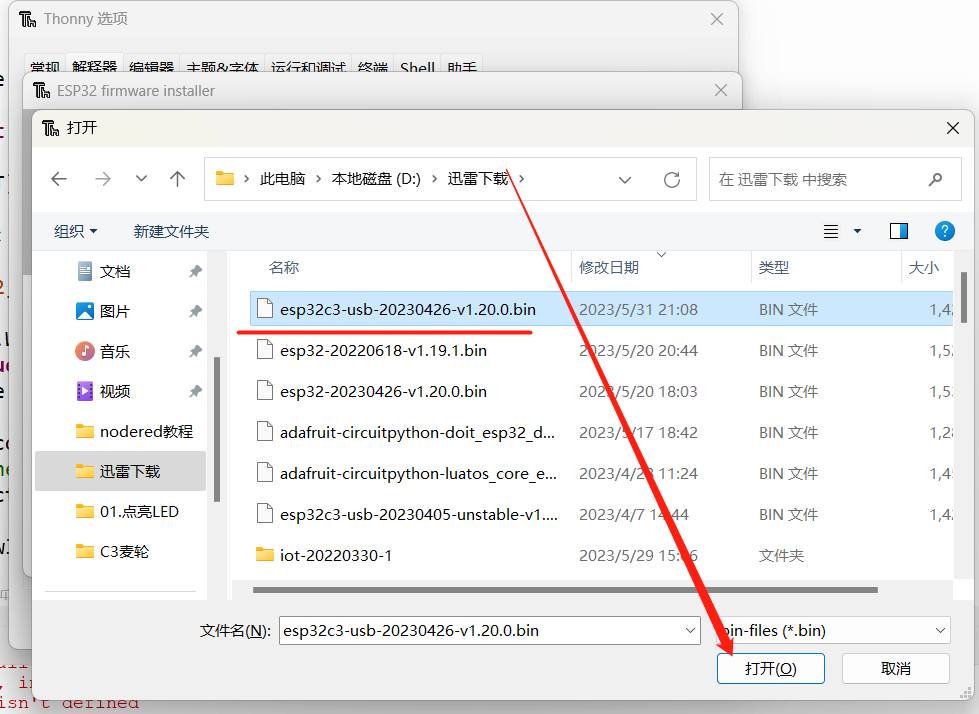The height and width of the screenshot is (714, 979).
Task: Unpin 文档 using its pin icon
Action: click(x=195, y=271)
